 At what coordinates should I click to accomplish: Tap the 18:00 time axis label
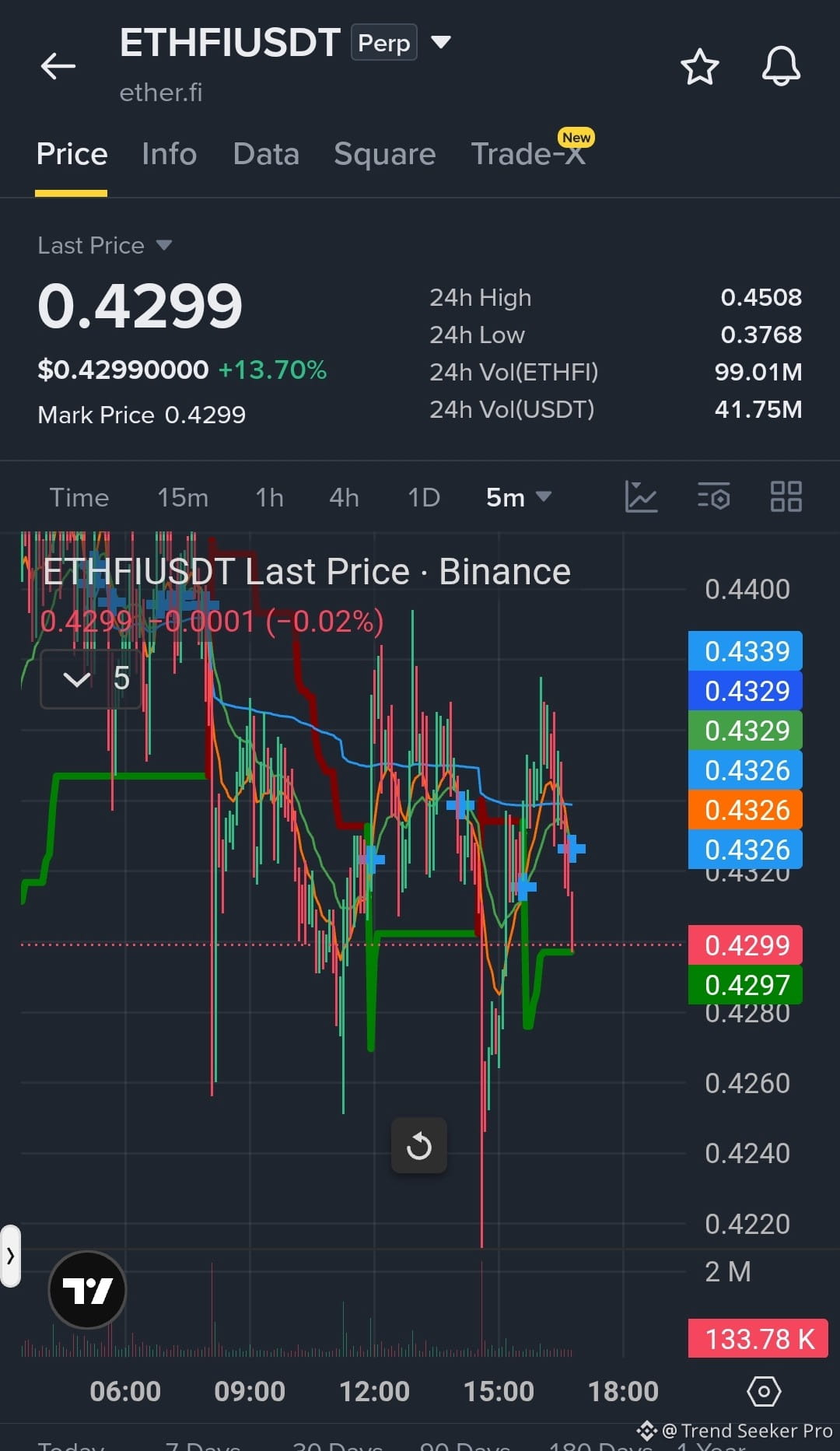click(x=623, y=1391)
